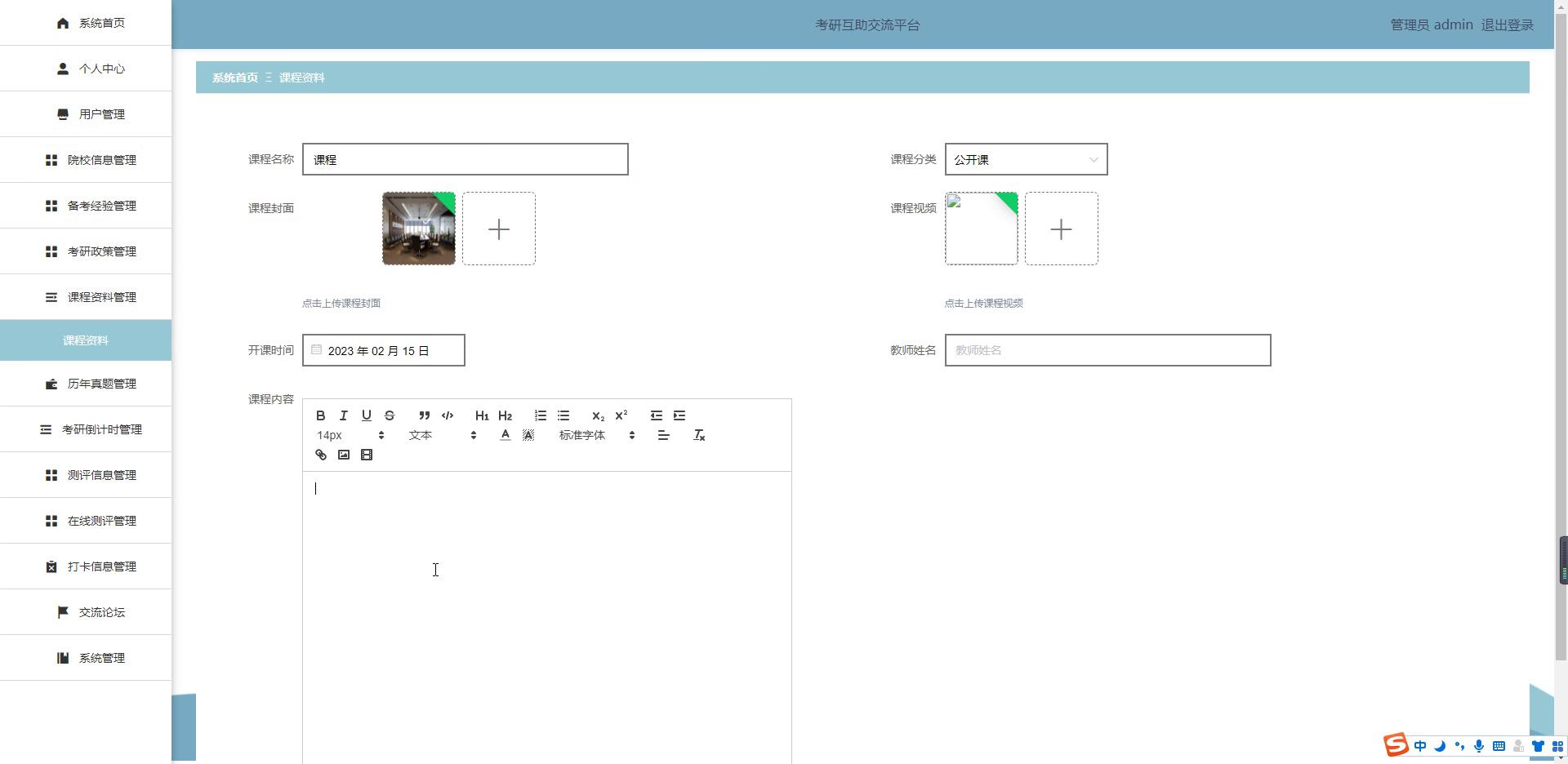Click 课程资料 breadcrumb item
Screen dimensions: 1568x764
(x=302, y=78)
